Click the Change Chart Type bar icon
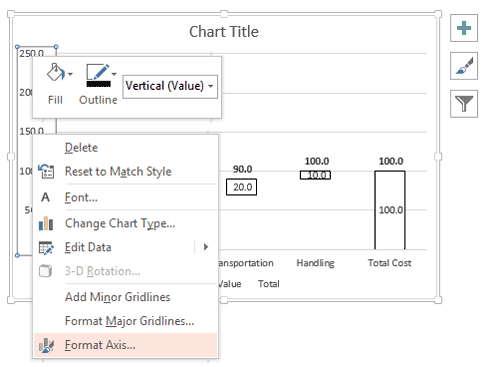This screenshot has height=367, width=502. (46, 223)
